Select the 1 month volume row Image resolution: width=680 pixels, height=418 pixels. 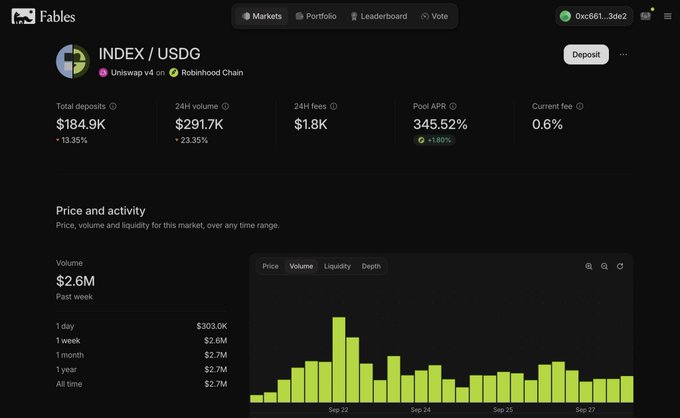pyautogui.click(x=141, y=355)
